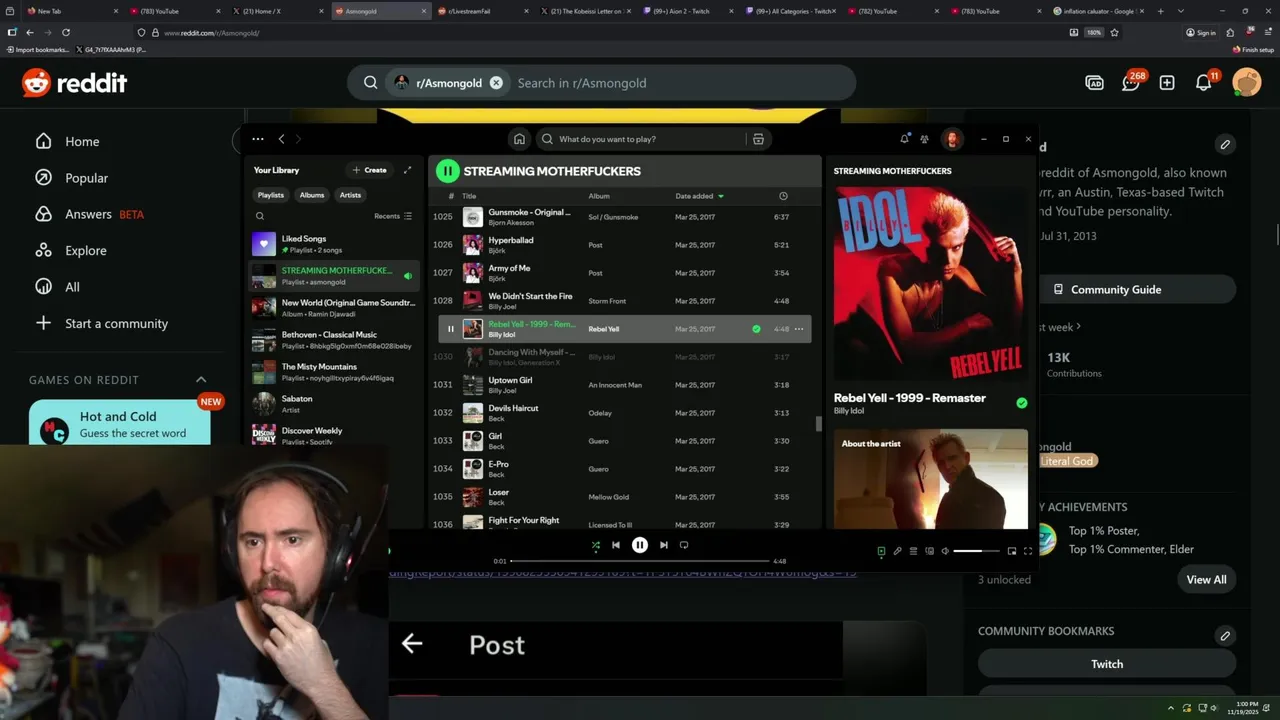1280x720 pixels.
Task: Open Community Guide button
Action: (1107, 289)
